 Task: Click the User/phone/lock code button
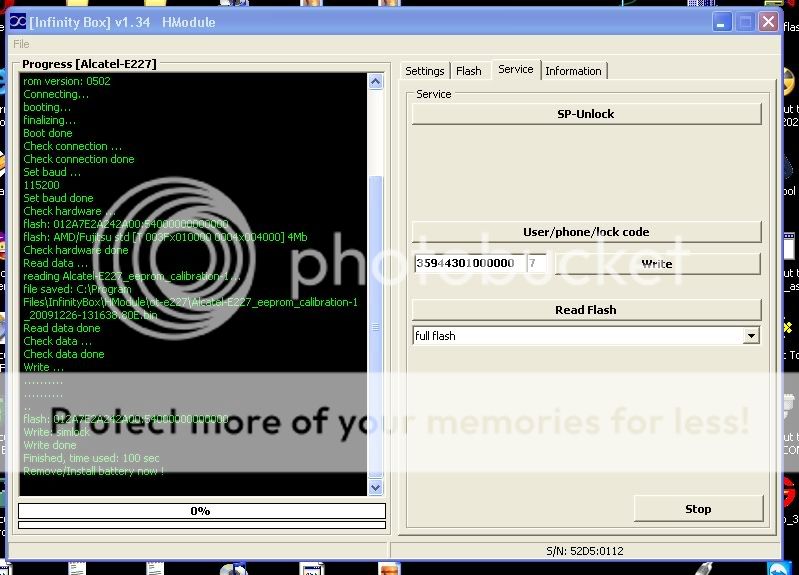tap(586, 232)
